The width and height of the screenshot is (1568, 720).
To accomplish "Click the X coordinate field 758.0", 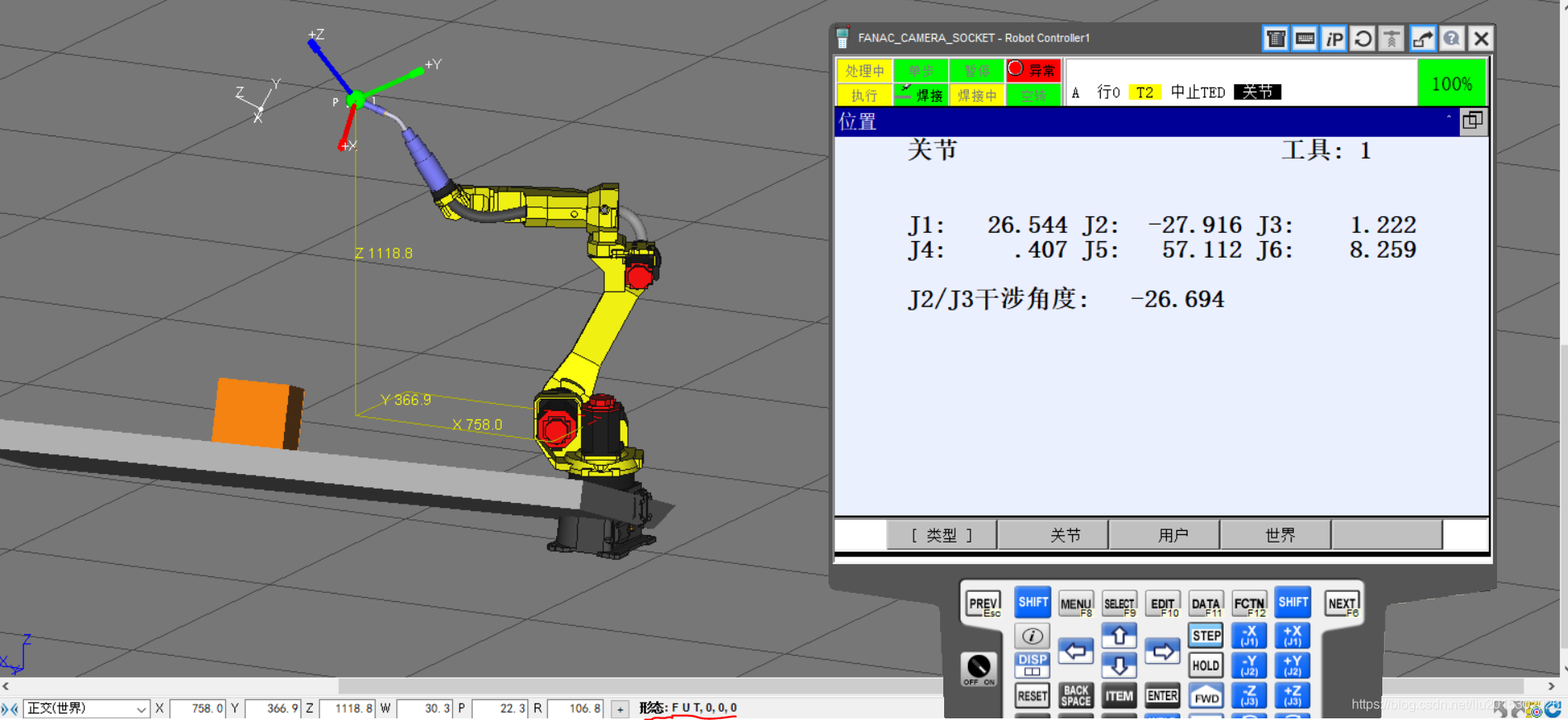I will coord(197,708).
